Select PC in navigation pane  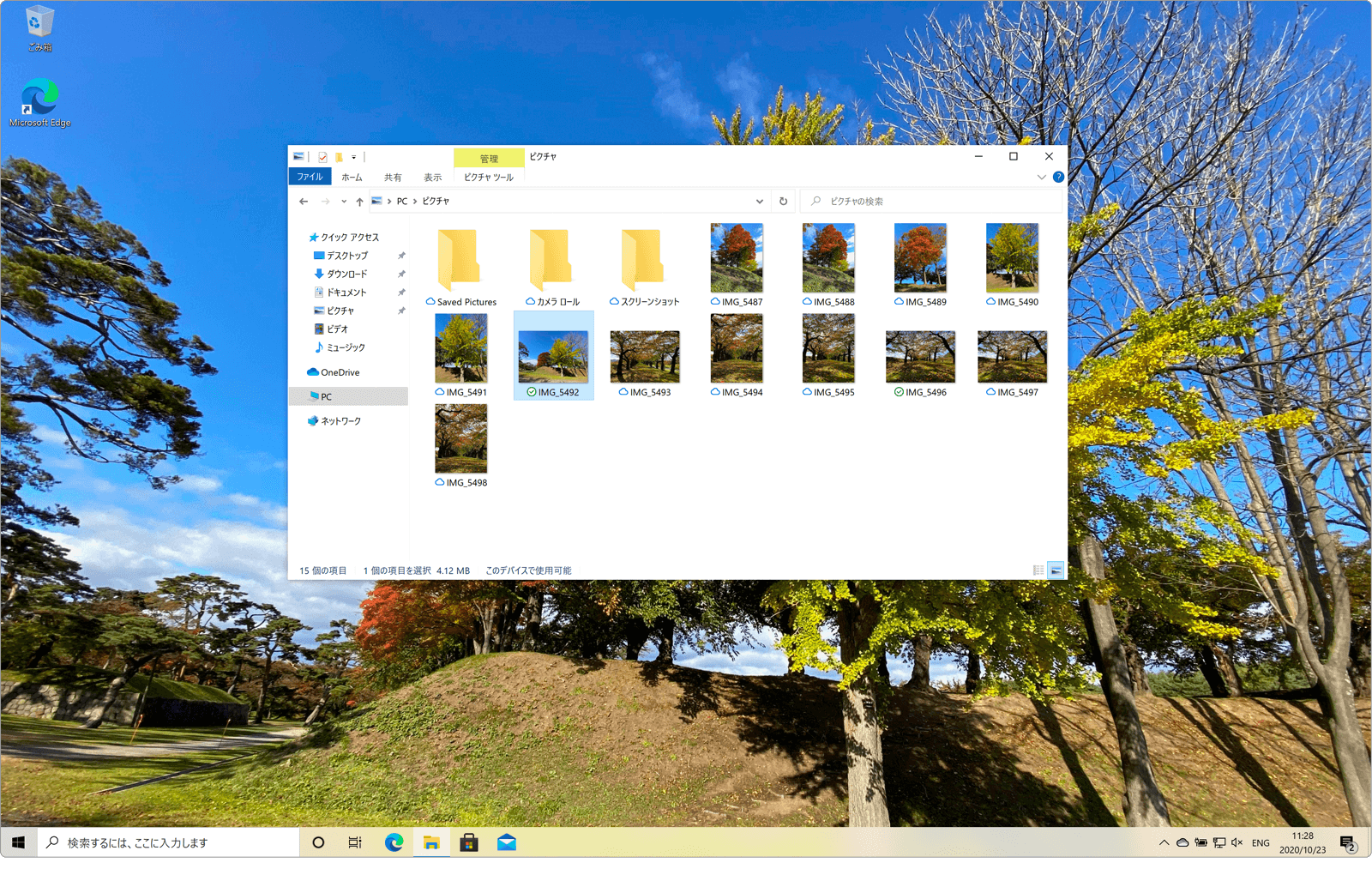(x=349, y=397)
